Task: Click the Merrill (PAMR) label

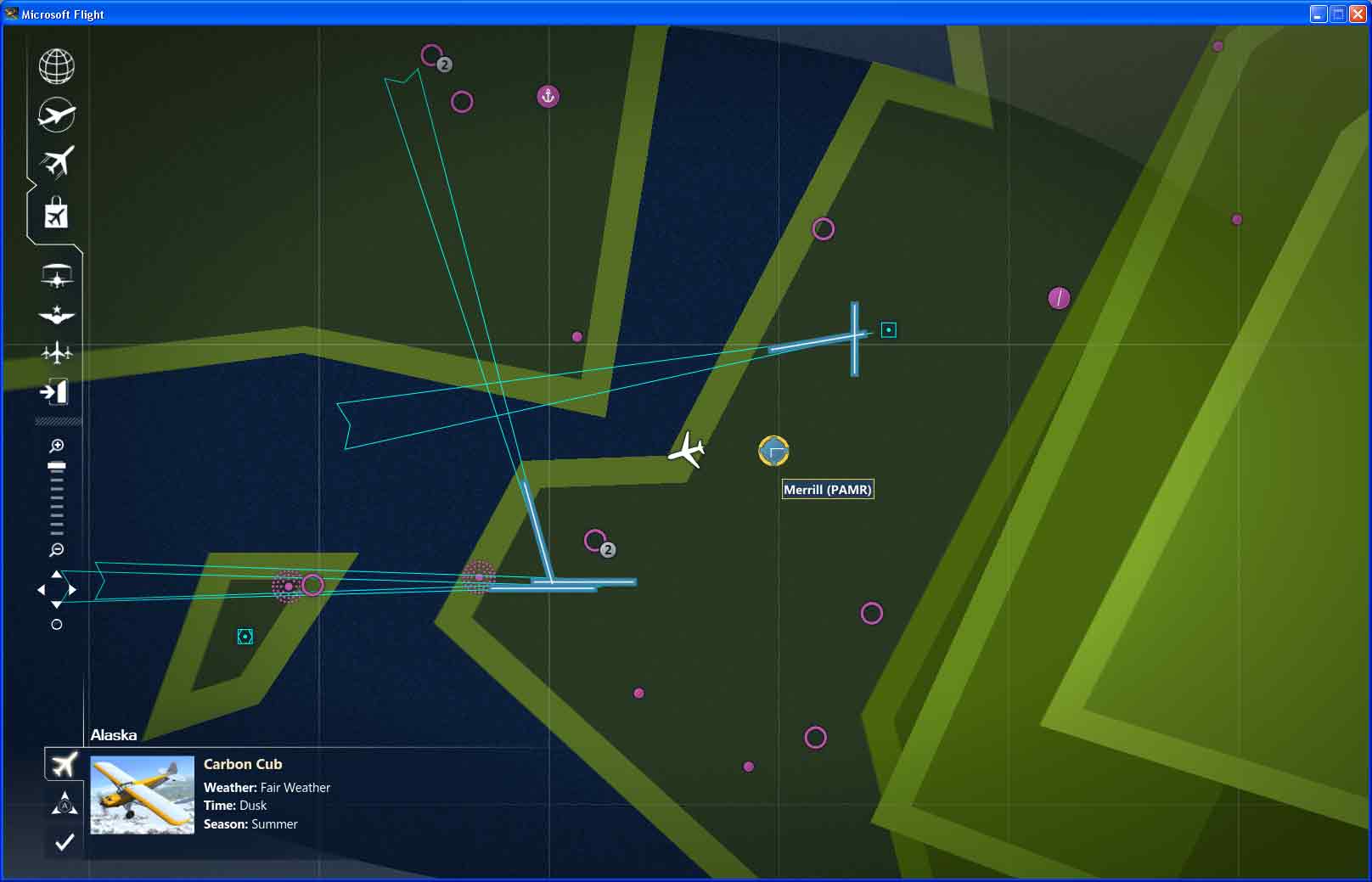Action: 828,490
